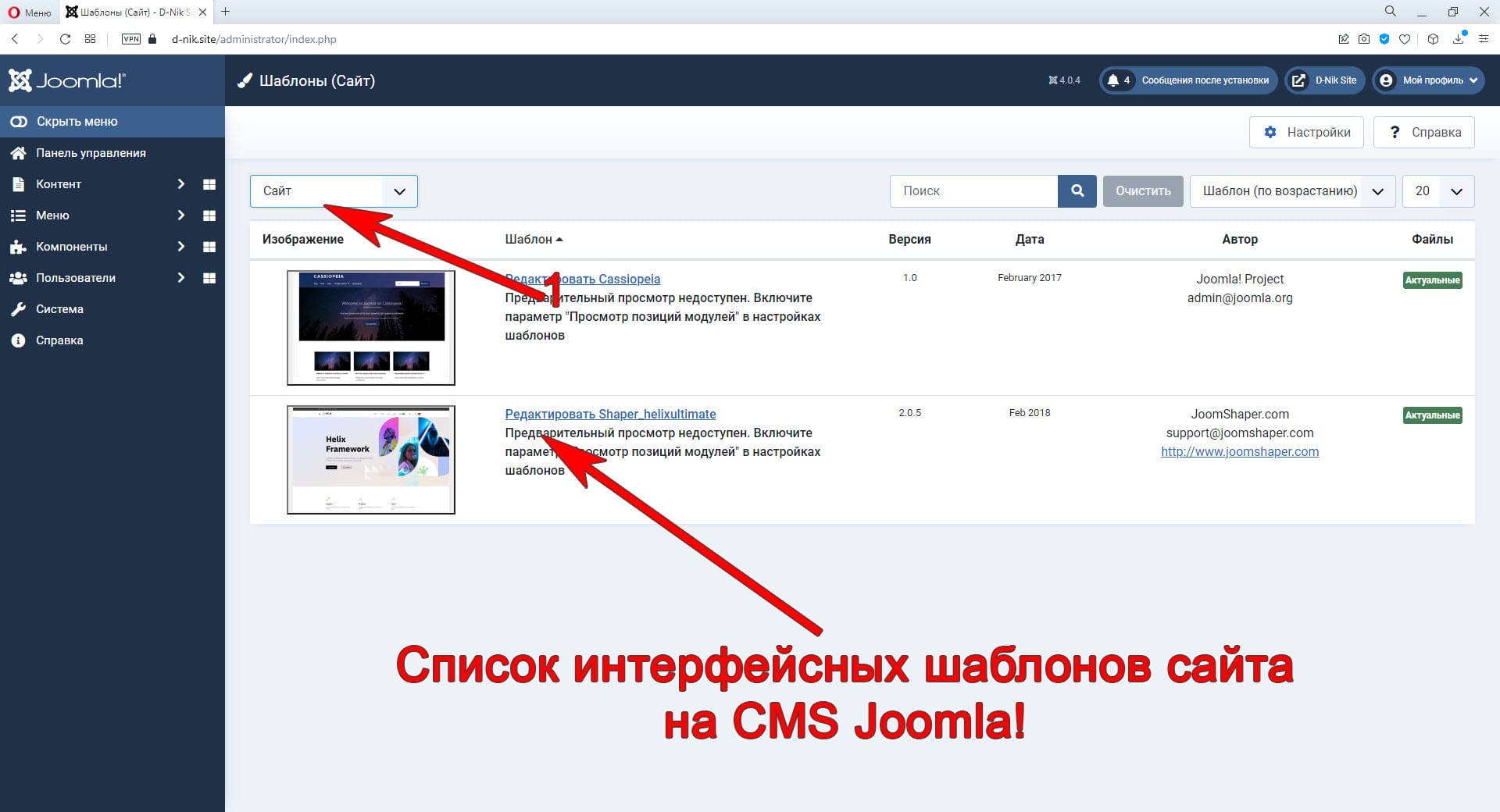Open the Компоненты dashboard grid icon
The width and height of the screenshot is (1500, 812).
209,247
